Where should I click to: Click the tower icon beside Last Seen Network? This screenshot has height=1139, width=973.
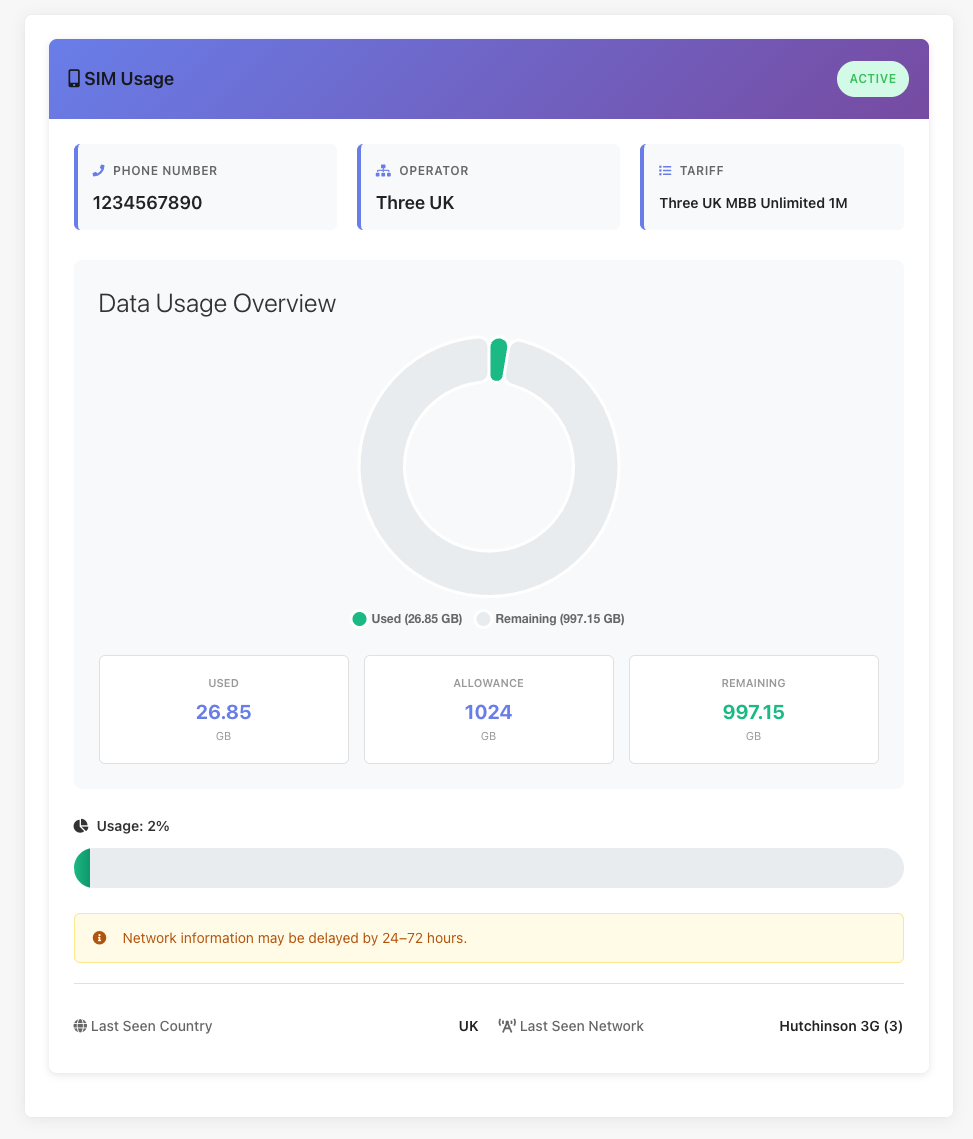[506, 1026]
